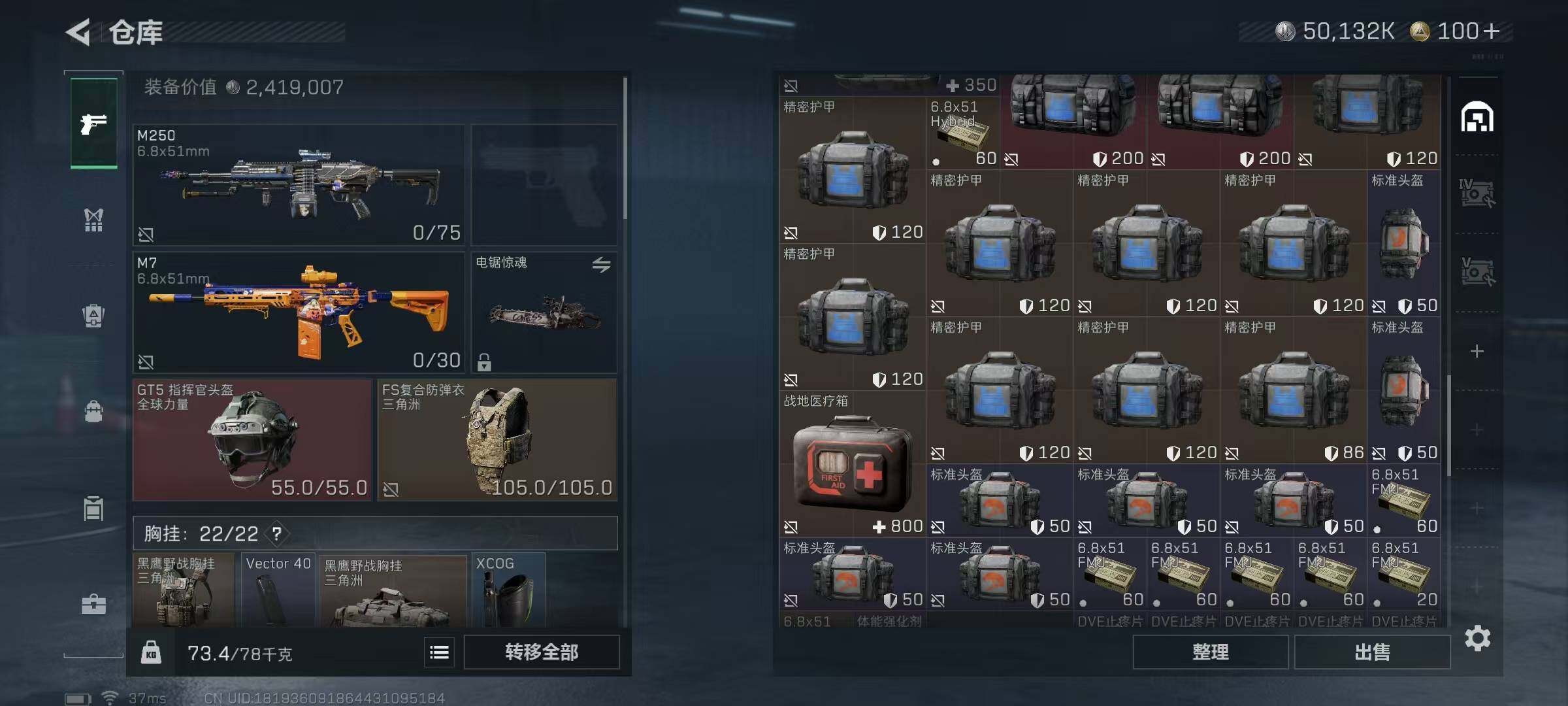Viewport: 1568px width, 706px height.
Task: Click the stash inventory scrollbar on right
Action: [1448, 425]
